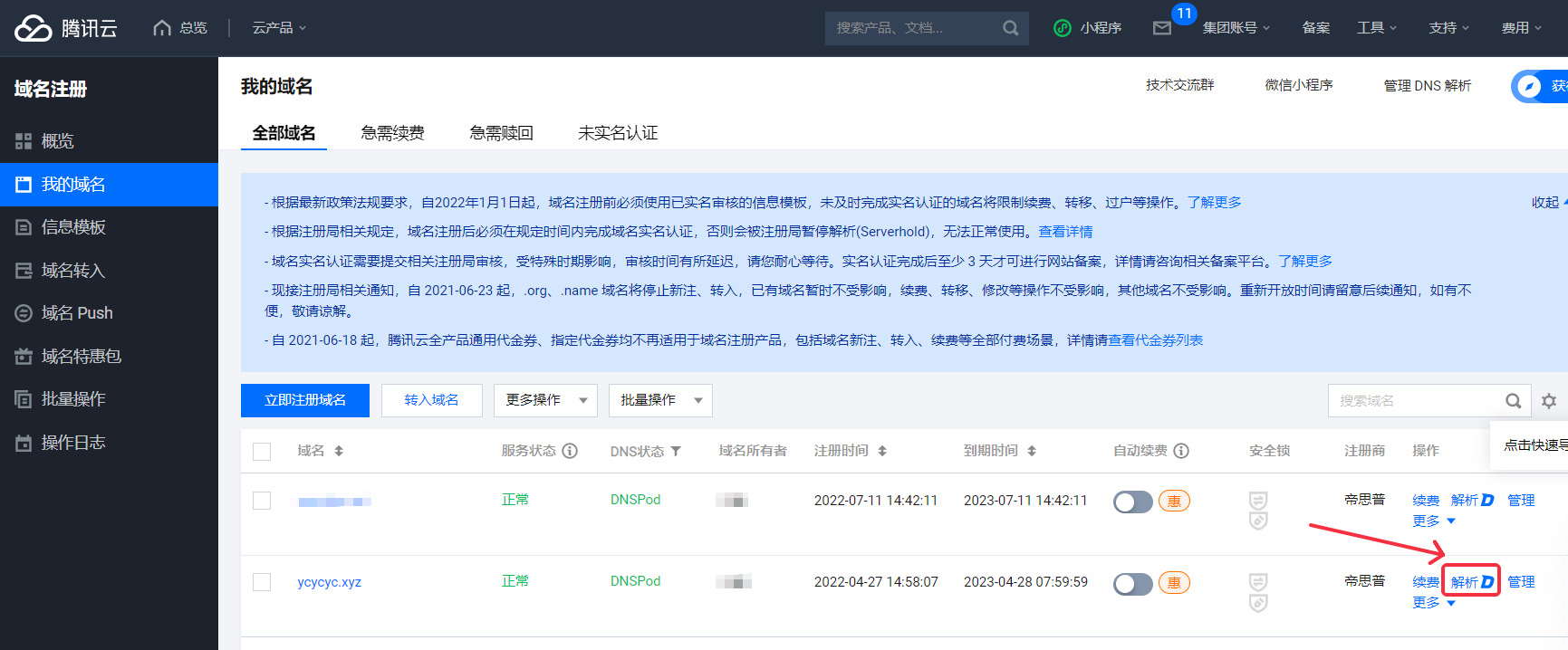Click 查看详情 in the notice
1568x650 pixels.
pyautogui.click(x=1065, y=232)
